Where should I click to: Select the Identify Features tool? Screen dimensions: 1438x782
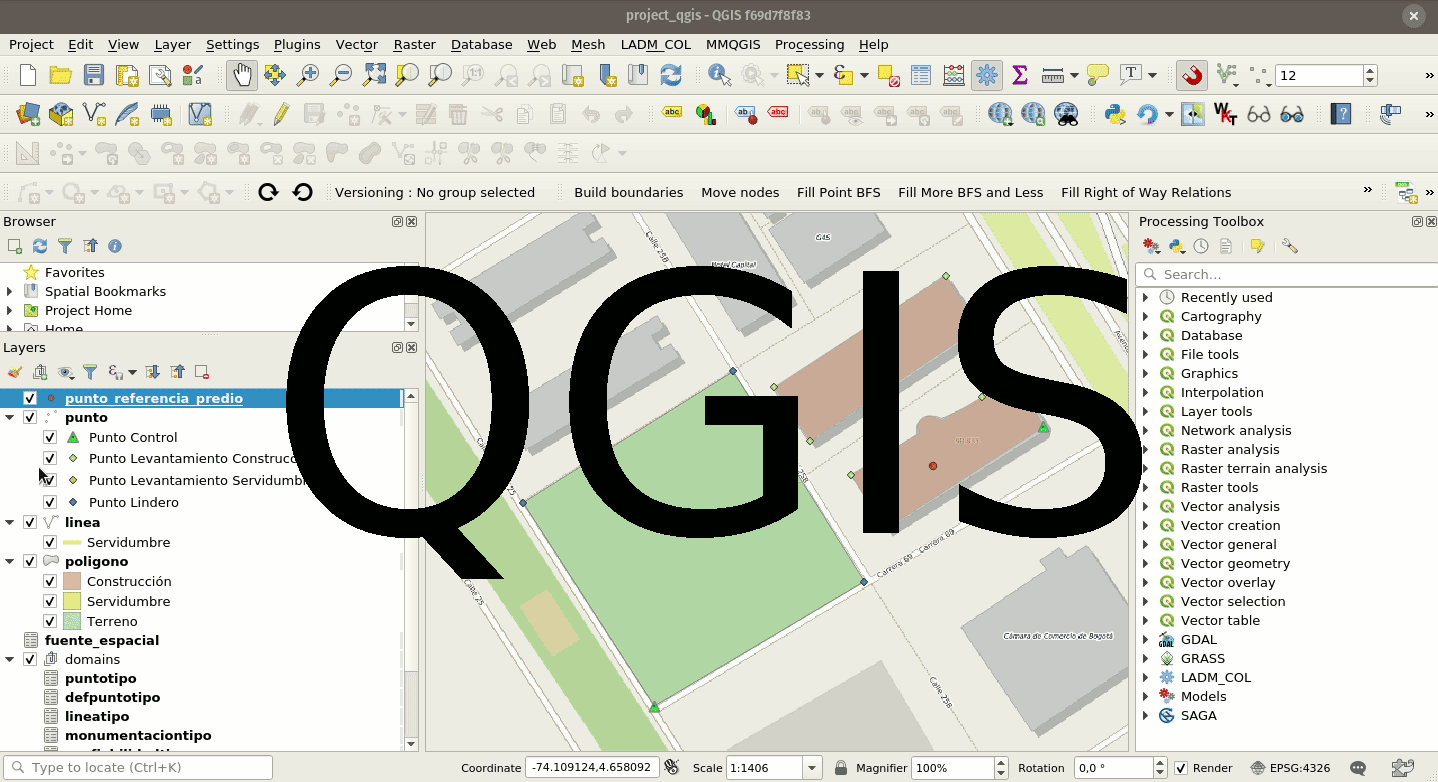coord(719,75)
